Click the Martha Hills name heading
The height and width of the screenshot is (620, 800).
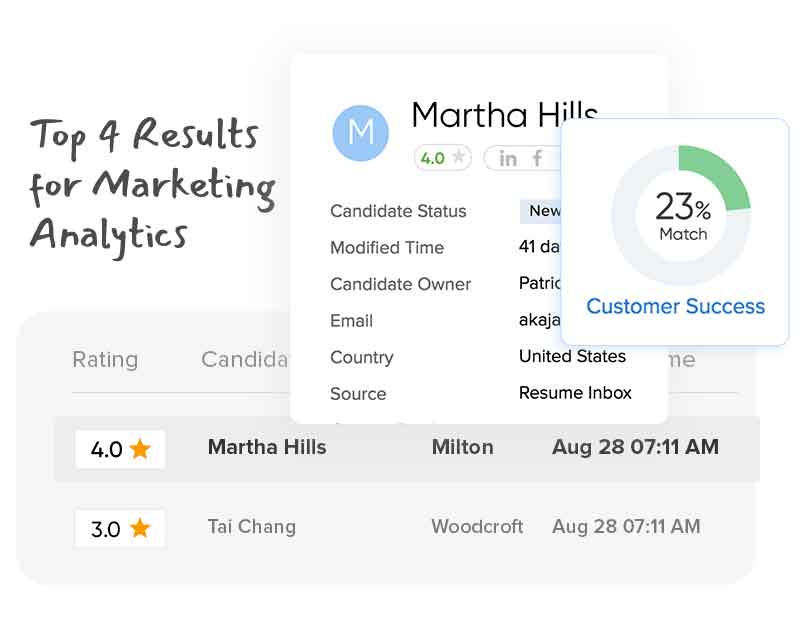tap(504, 116)
